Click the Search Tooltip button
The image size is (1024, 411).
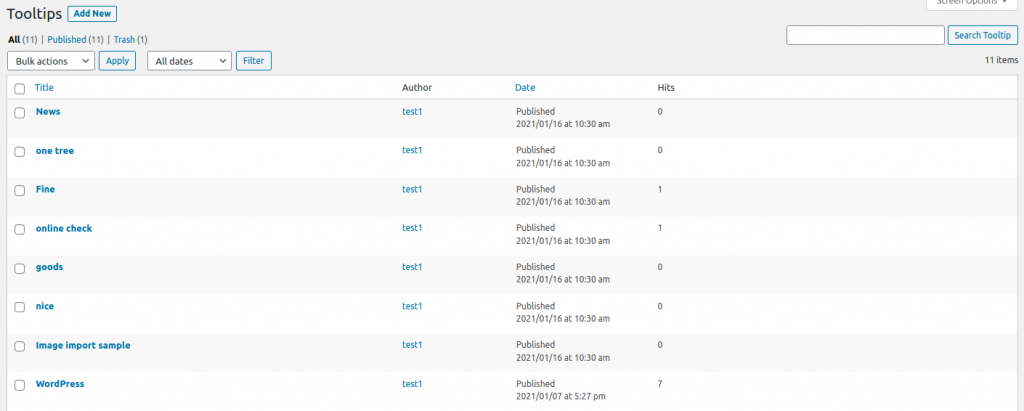tap(982, 35)
